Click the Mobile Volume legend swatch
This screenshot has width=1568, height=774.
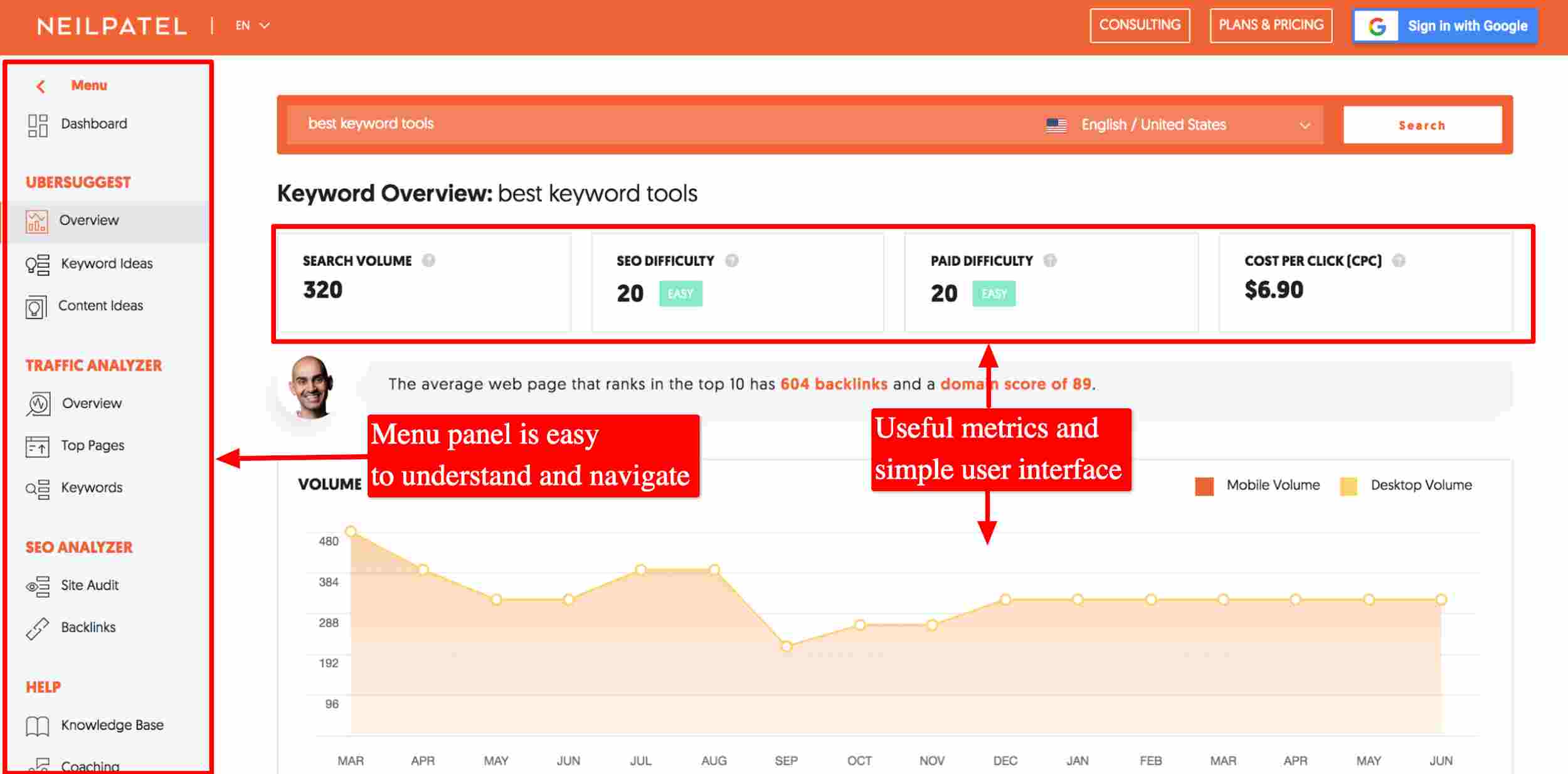pyautogui.click(x=1204, y=486)
